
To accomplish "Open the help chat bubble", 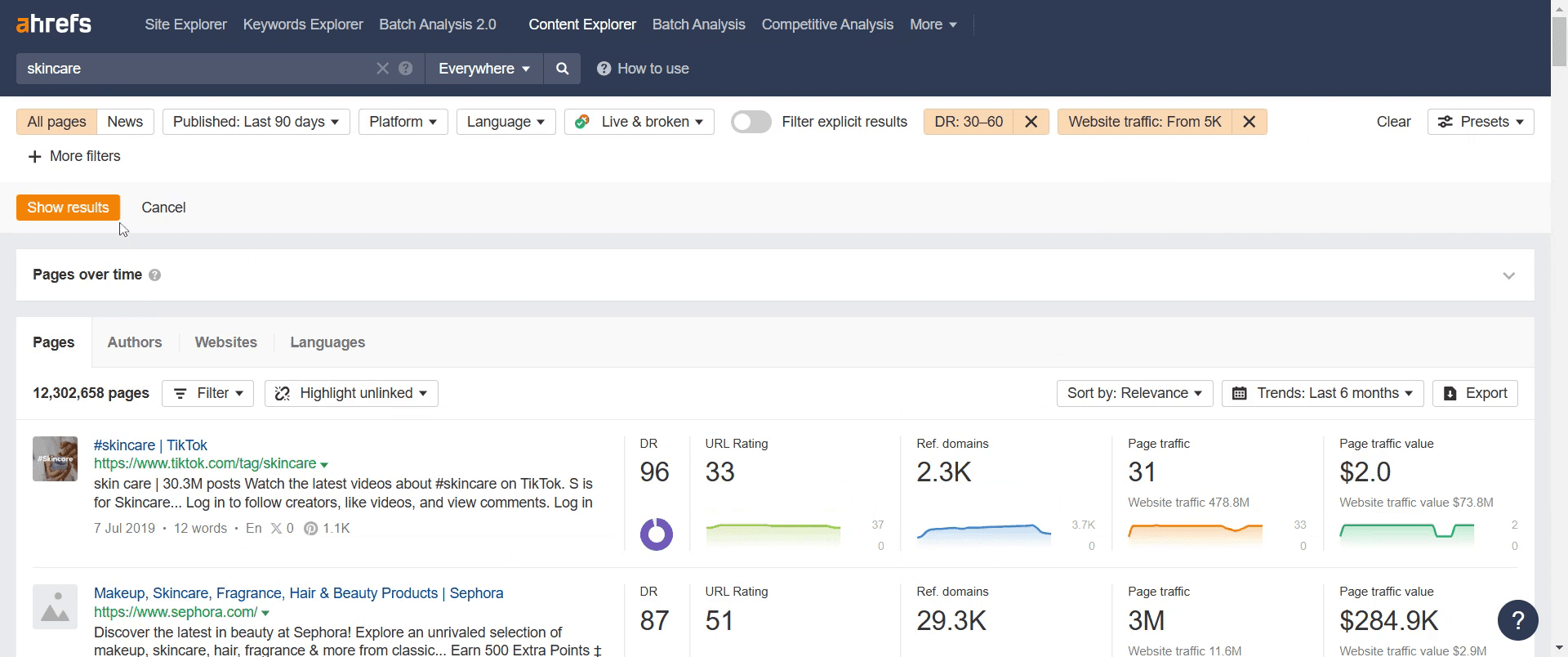I will (x=1518, y=621).
